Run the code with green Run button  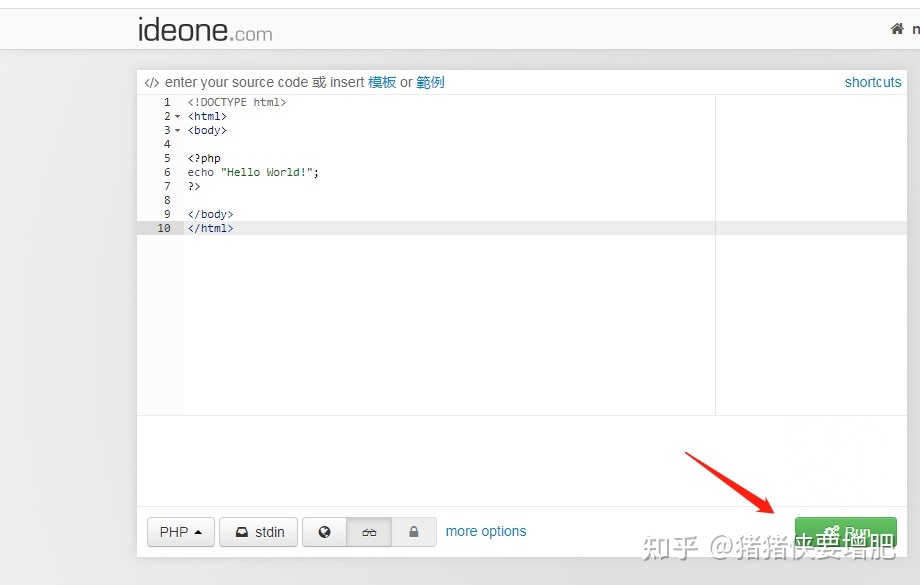tap(845, 532)
